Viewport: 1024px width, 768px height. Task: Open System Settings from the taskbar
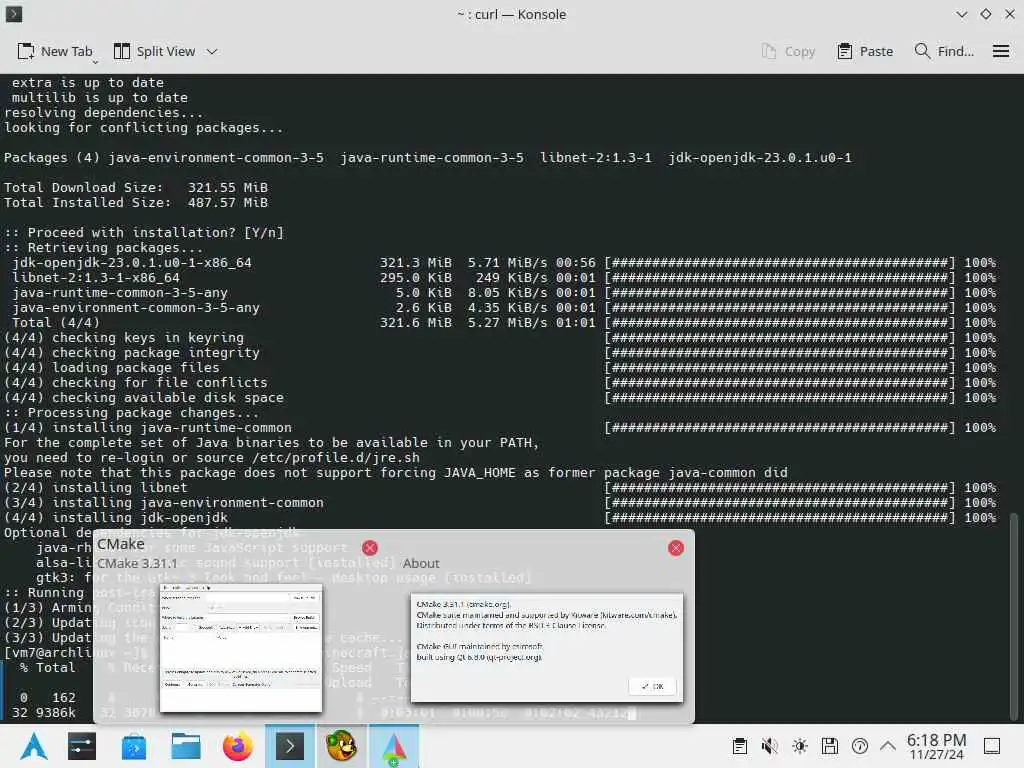(82, 746)
